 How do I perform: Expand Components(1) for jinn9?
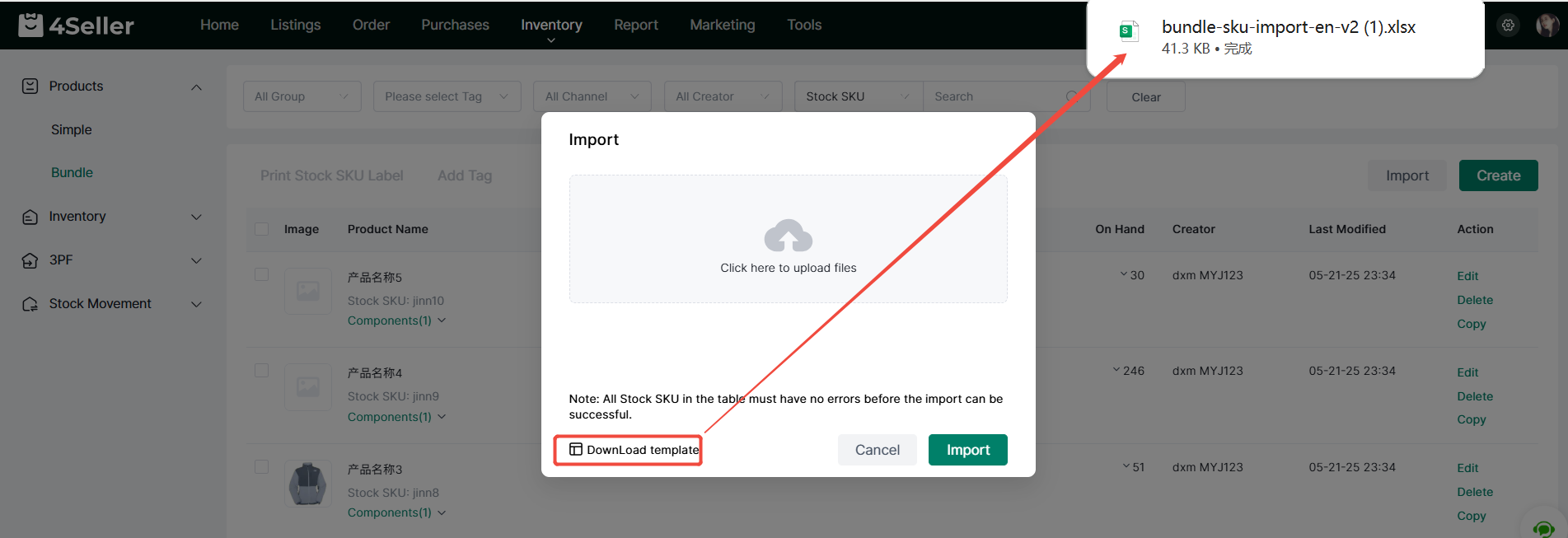(396, 417)
